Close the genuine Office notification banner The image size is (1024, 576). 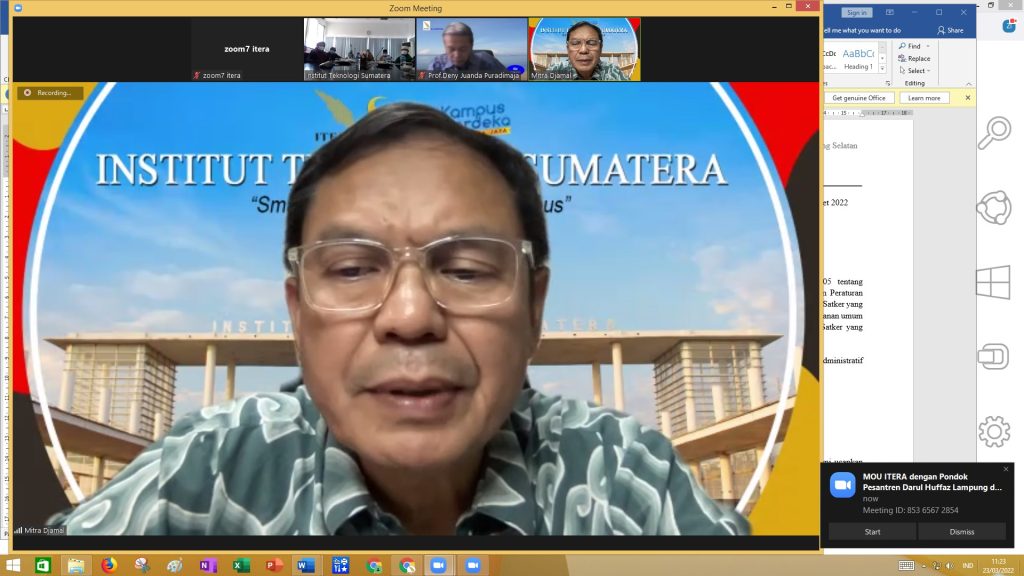pyautogui.click(x=968, y=98)
